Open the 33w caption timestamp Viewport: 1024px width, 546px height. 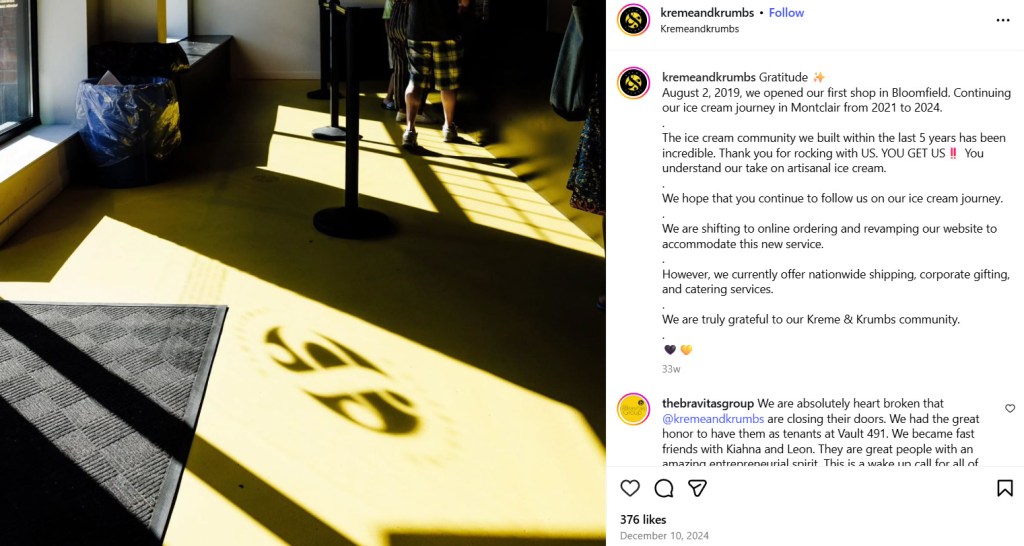(x=671, y=369)
